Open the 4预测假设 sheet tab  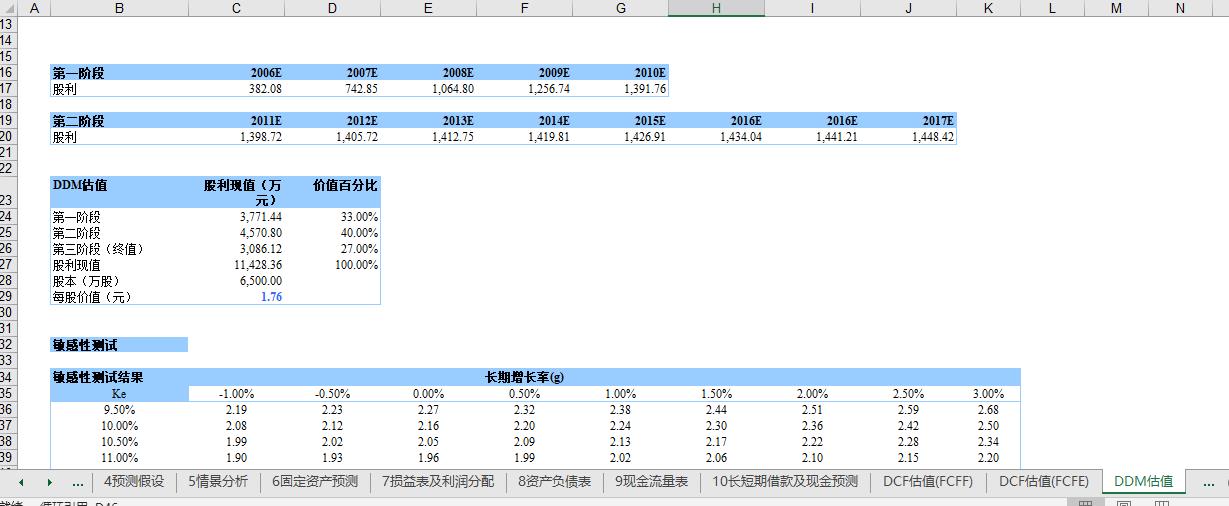pyautogui.click(x=134, y=481)
